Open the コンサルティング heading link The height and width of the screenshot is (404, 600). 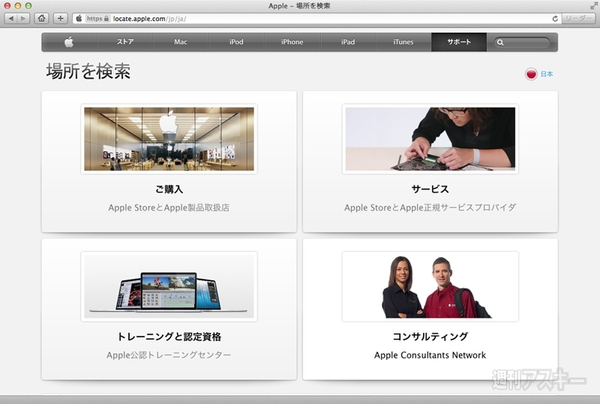[430, 337]
